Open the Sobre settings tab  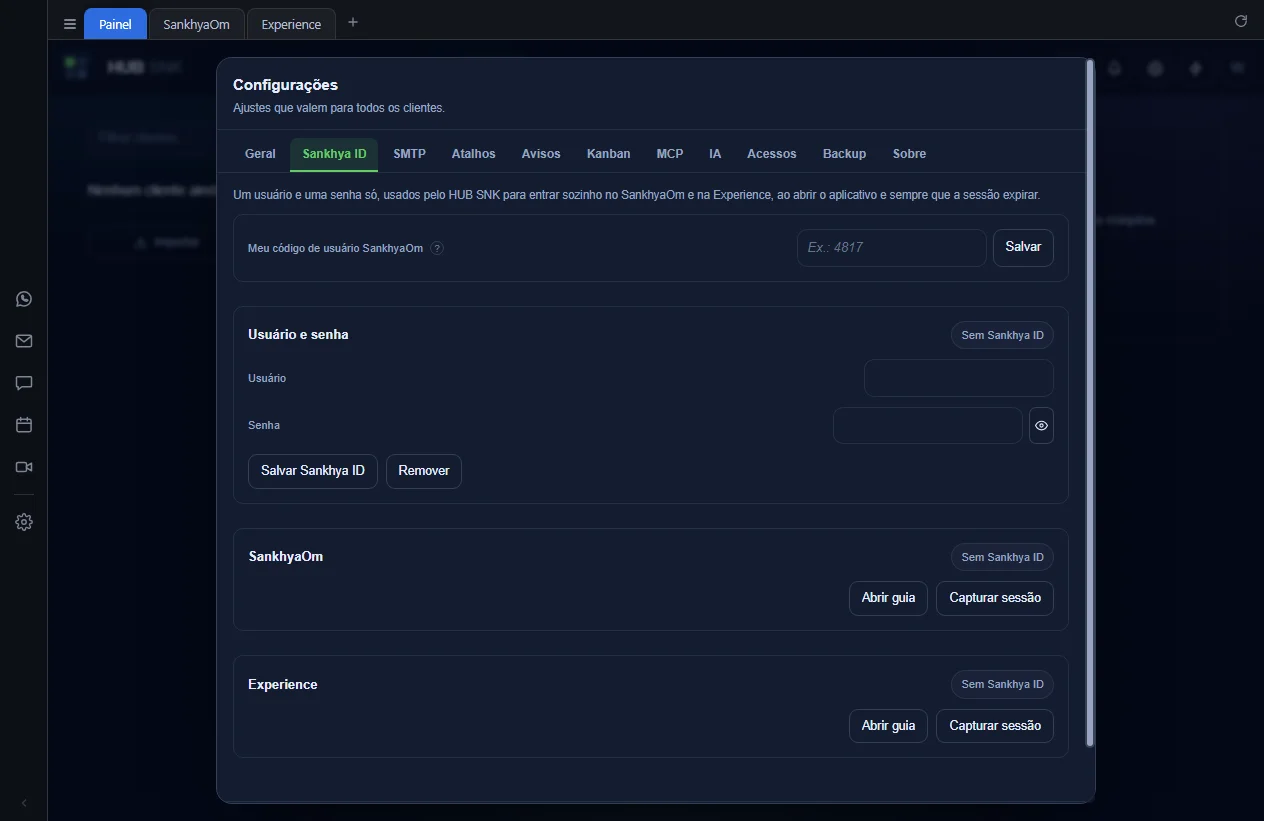coord(909,154)
